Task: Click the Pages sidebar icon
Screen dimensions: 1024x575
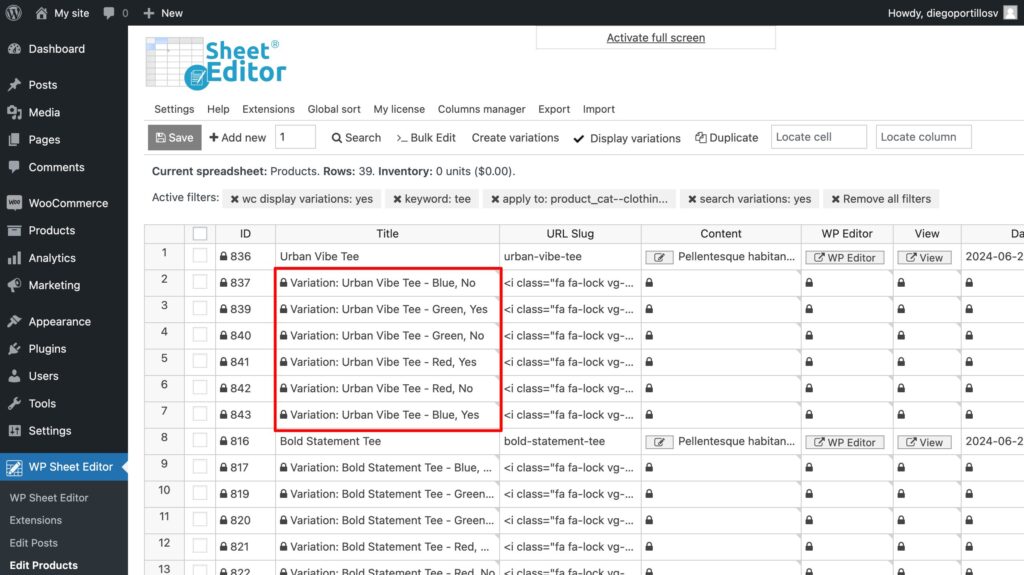Action: point(14,140)
